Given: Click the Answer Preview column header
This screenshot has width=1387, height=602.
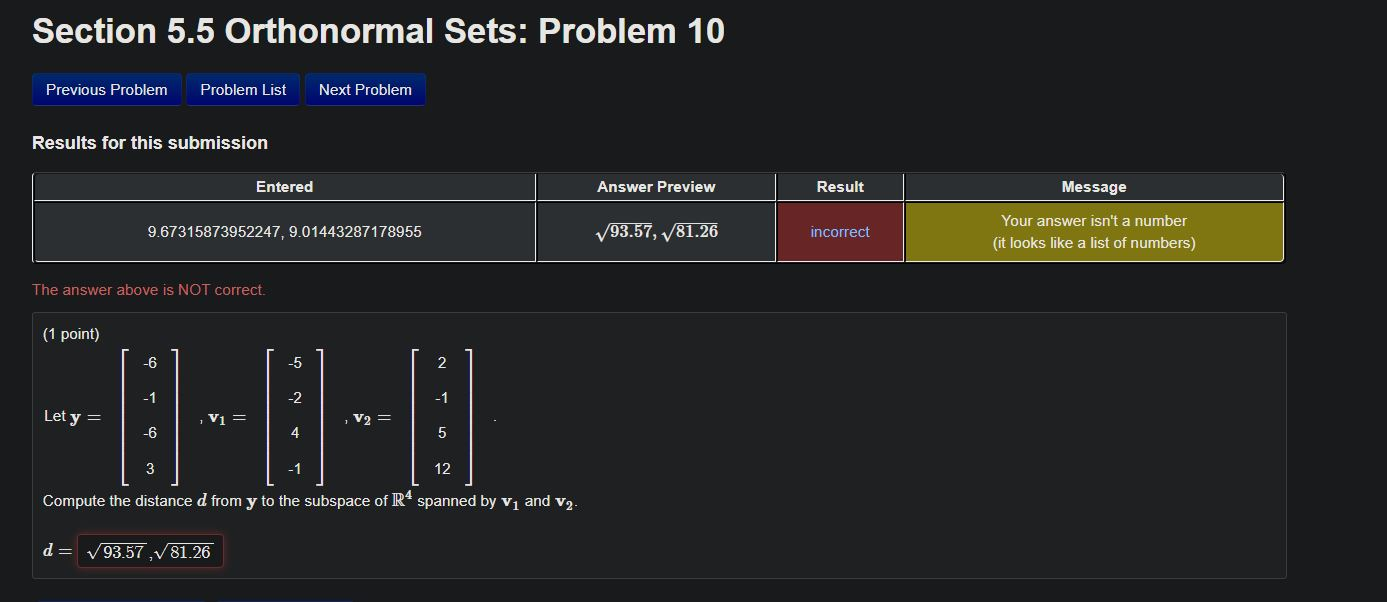Looking at the screenshot, I should click(x=655, y=186).
